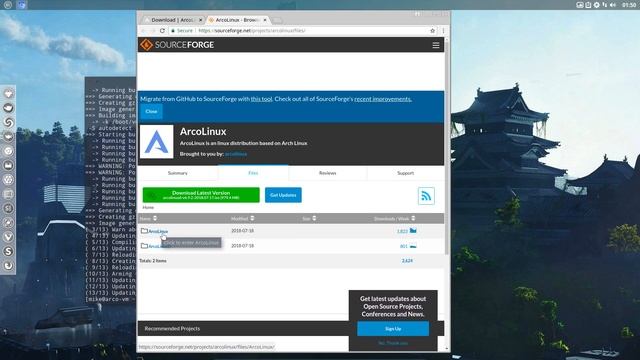Click the network icon in the system tray
This screenshot has height=360, width=640.
pos(604,5)
